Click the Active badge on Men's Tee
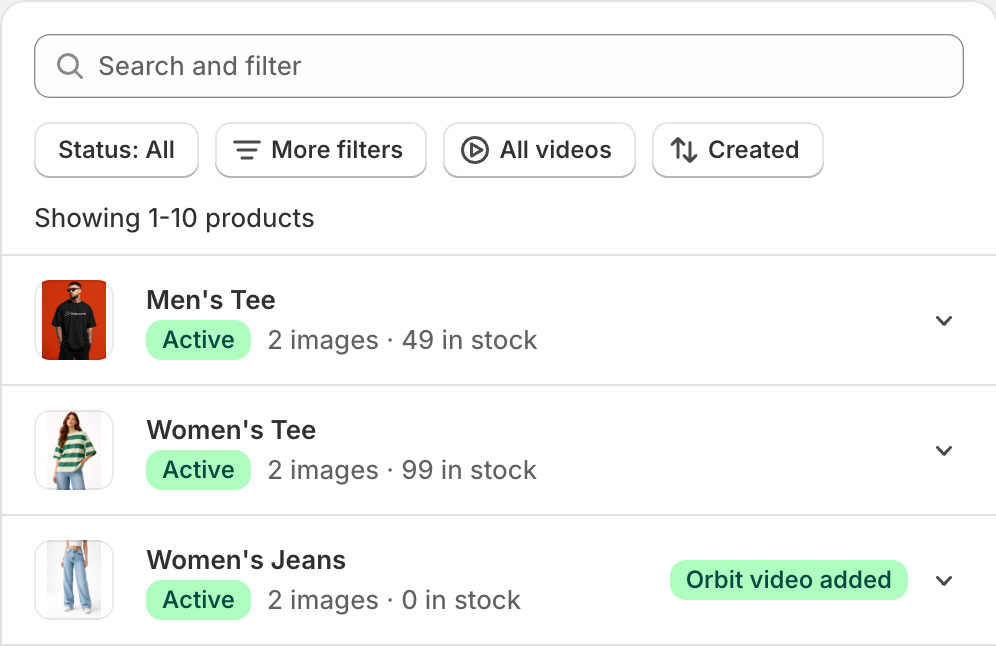 tap(198, 340)
